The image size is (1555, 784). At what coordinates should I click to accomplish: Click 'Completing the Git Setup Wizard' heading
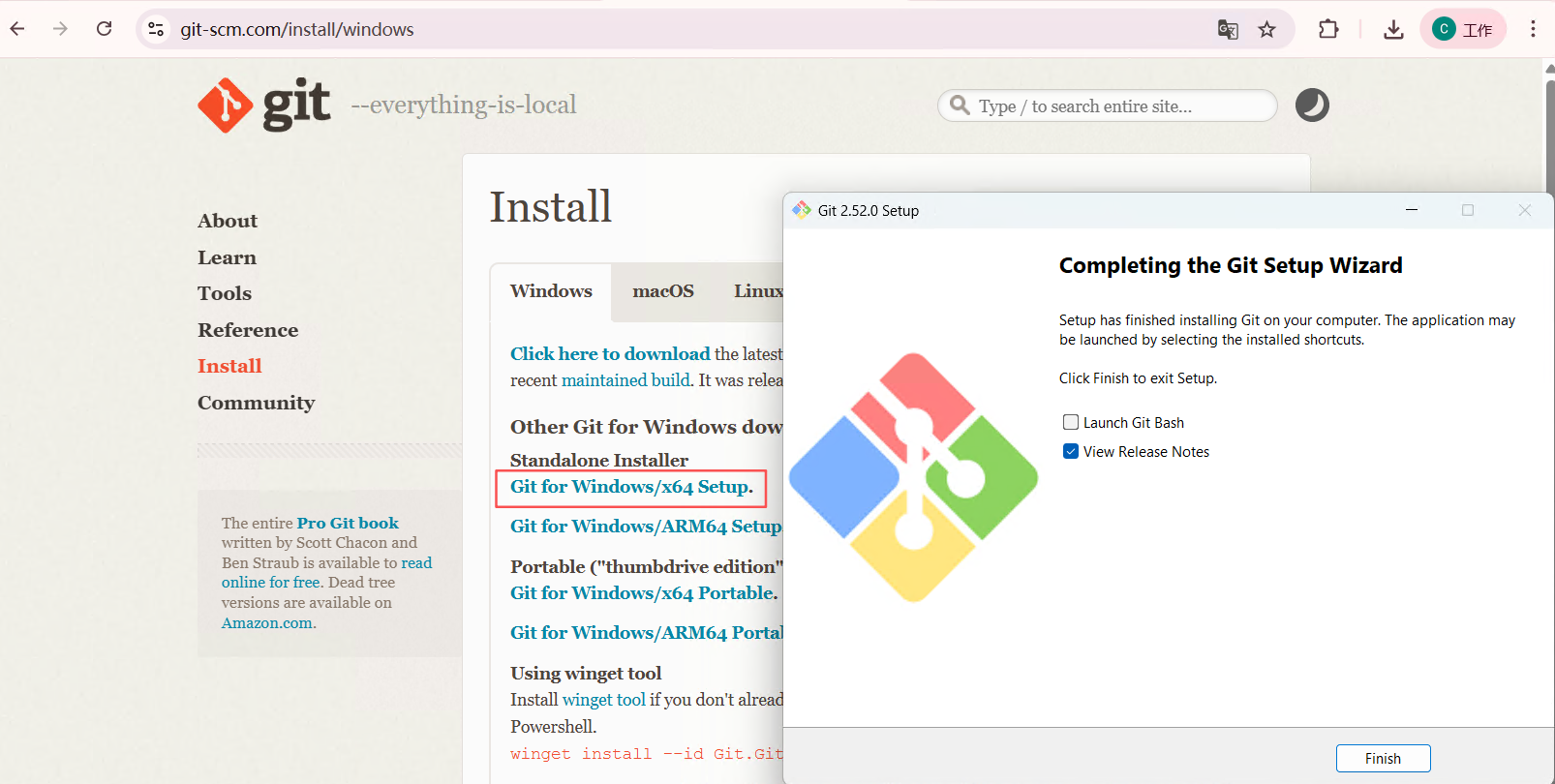tap(1231, 265)
